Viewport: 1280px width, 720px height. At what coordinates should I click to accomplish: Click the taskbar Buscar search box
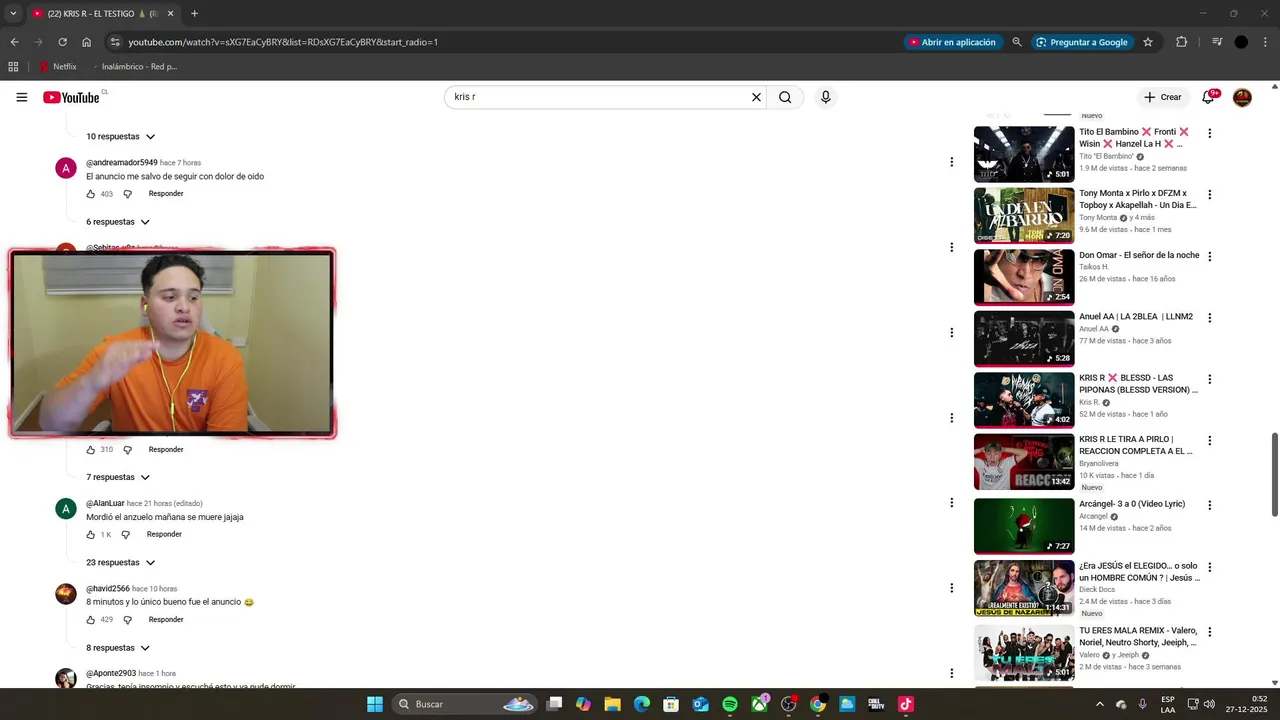point(465,704)
